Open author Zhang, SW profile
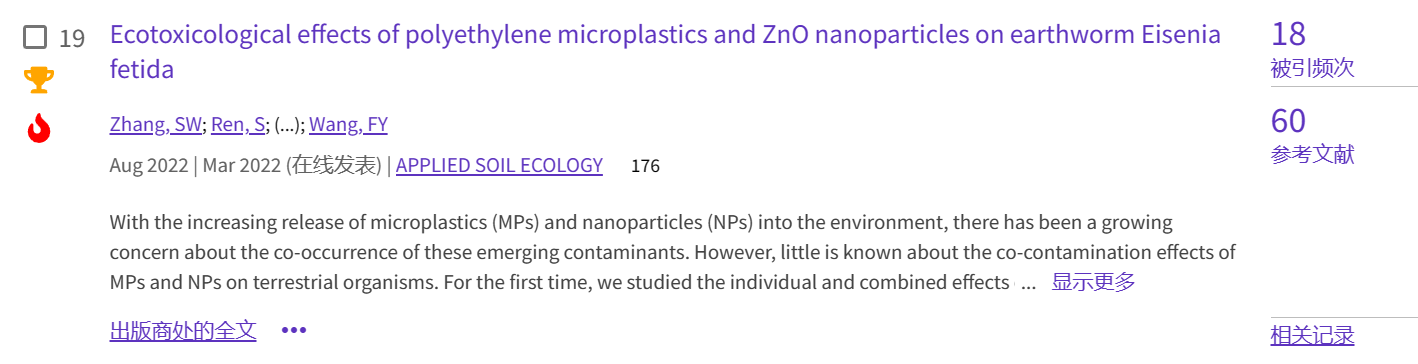1418x364 pixels. 156,125
